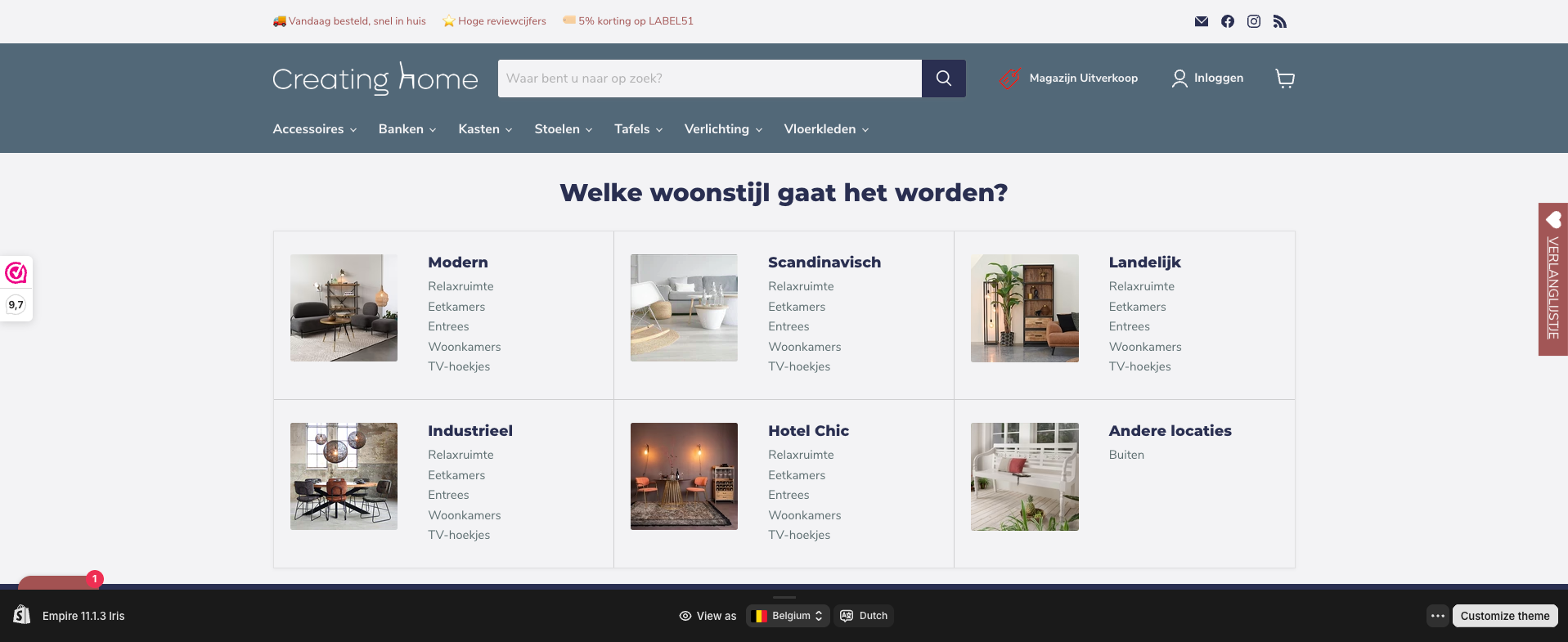This screenshot has height=642, width=1568.
Task: Open the Facebook social icon
Action: click(1227, 21)
